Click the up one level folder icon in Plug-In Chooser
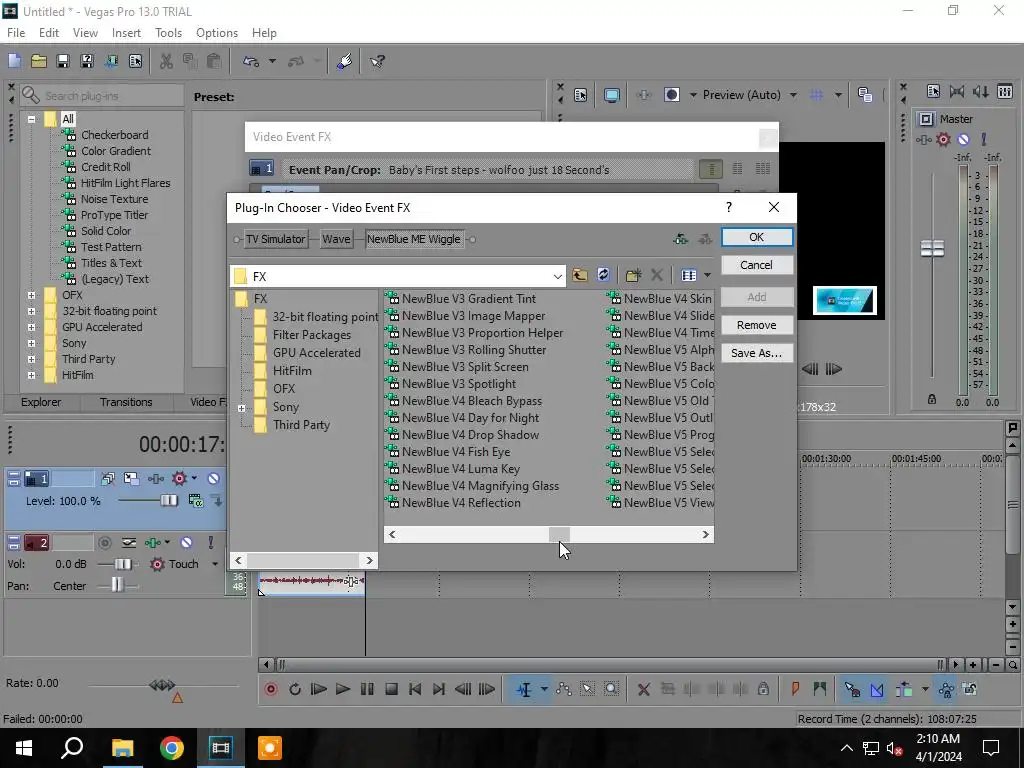This screenshot has width=1024, height=768. 579,275
